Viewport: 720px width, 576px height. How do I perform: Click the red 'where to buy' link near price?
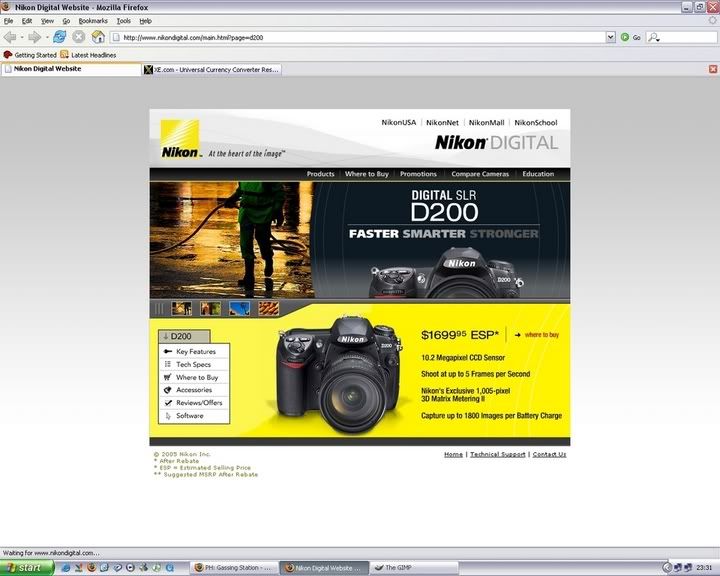[541, 335]
